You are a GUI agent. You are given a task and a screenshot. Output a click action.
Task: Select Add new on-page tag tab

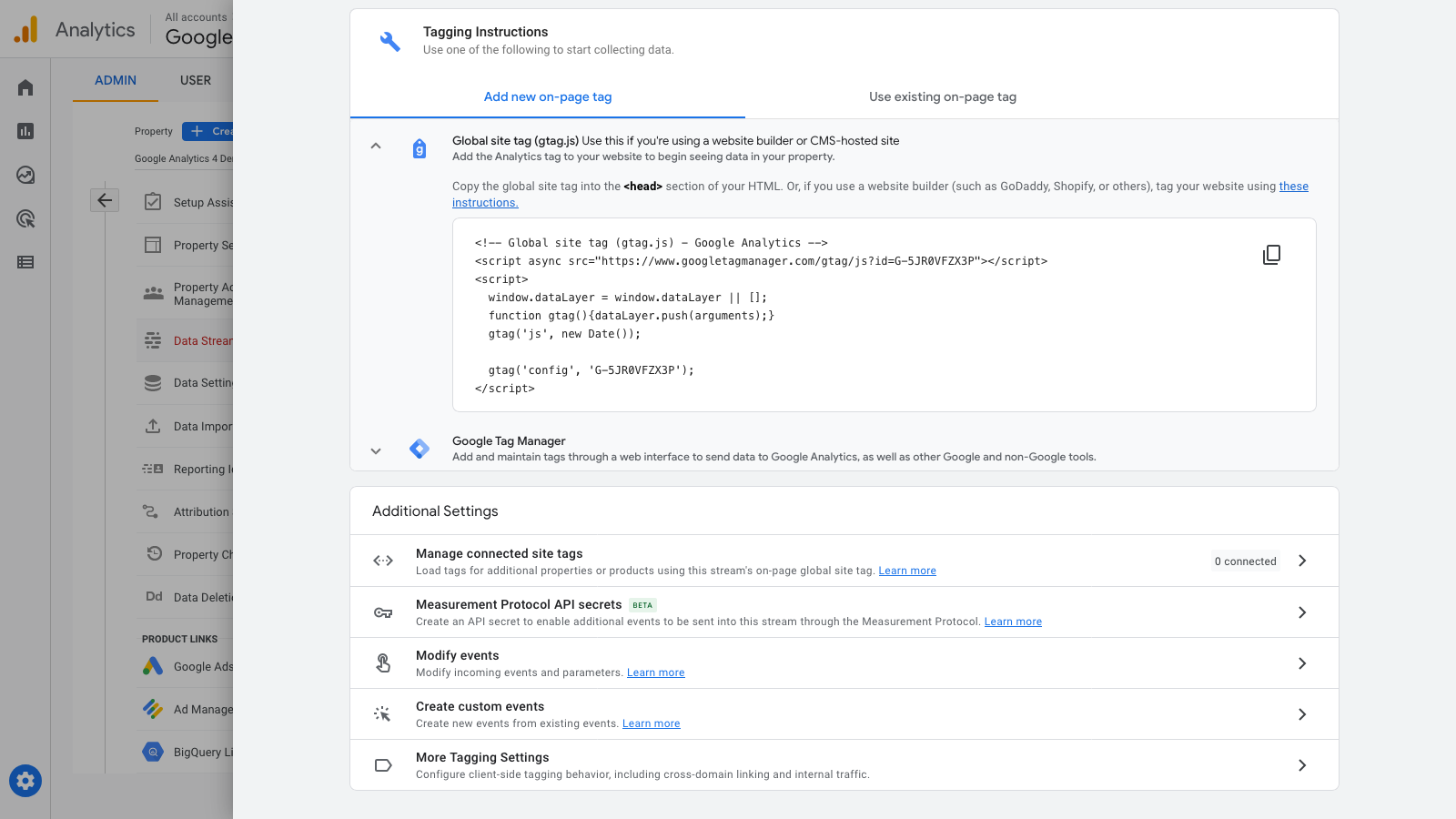[548, 97]
